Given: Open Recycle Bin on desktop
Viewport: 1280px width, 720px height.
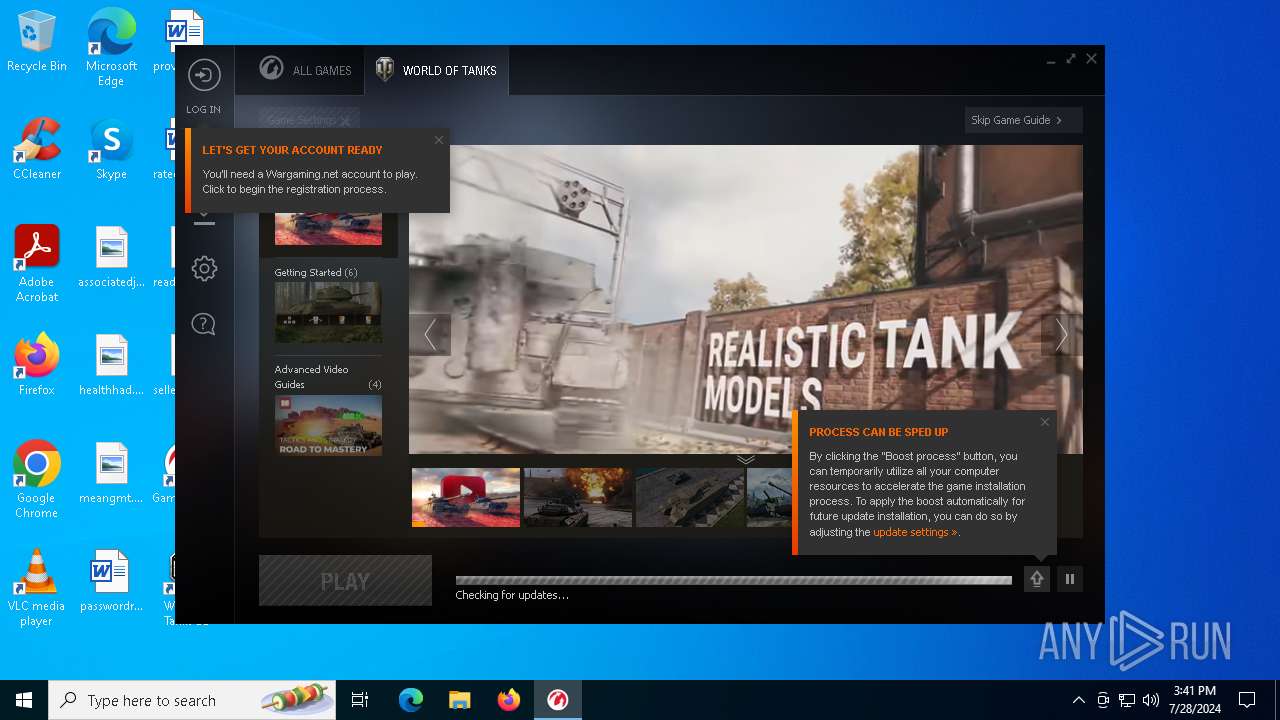Looking at the screenshot, I should [x=37, y=42].
